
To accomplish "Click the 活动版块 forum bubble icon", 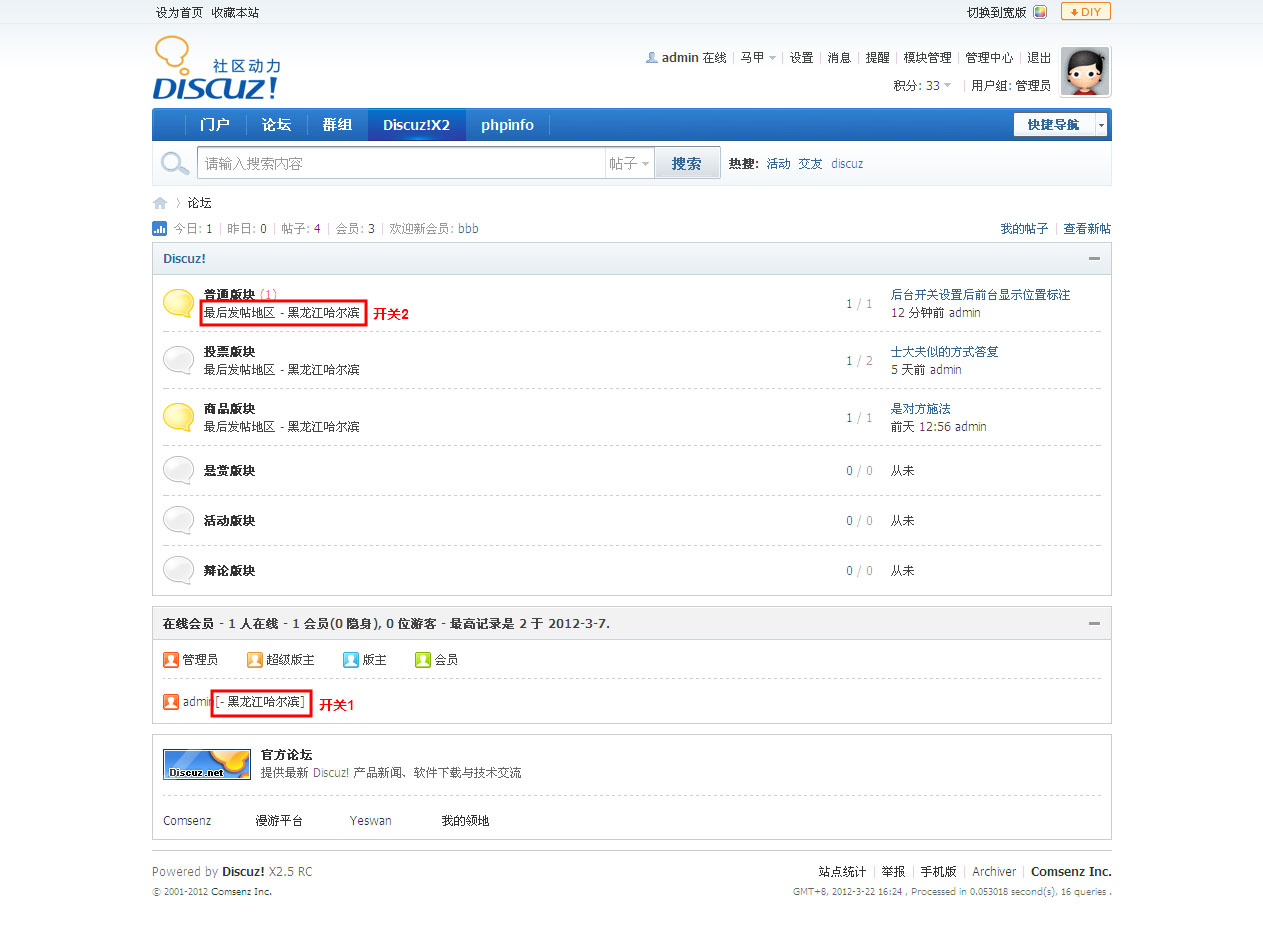I will [x=179, y=520].
